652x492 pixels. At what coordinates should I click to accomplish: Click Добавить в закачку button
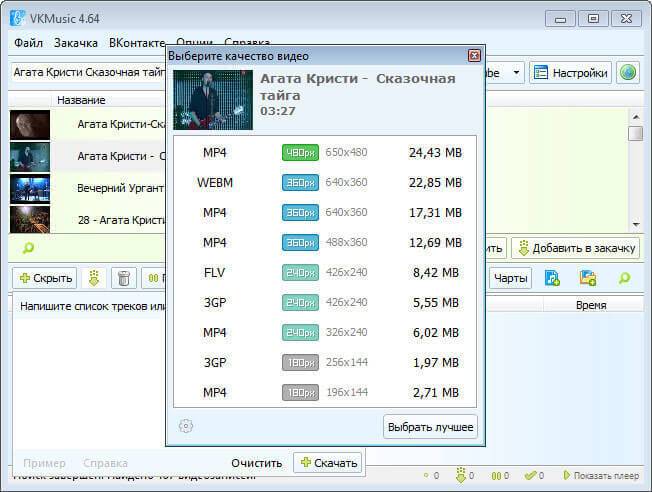pos(575,248)
